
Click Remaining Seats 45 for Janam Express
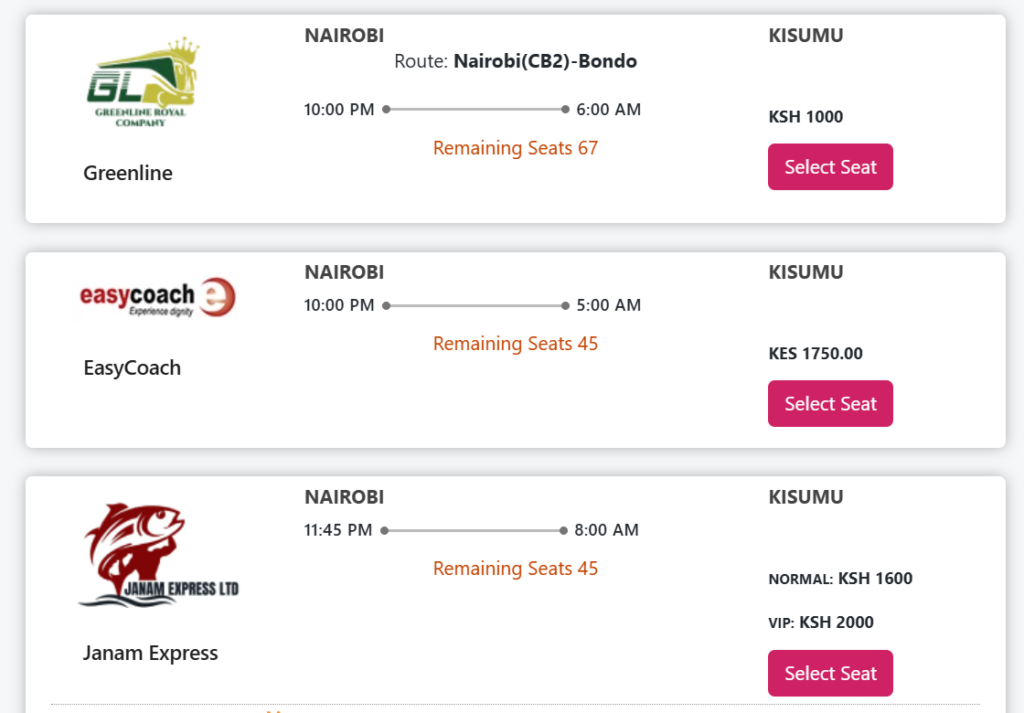pos(515,569)
